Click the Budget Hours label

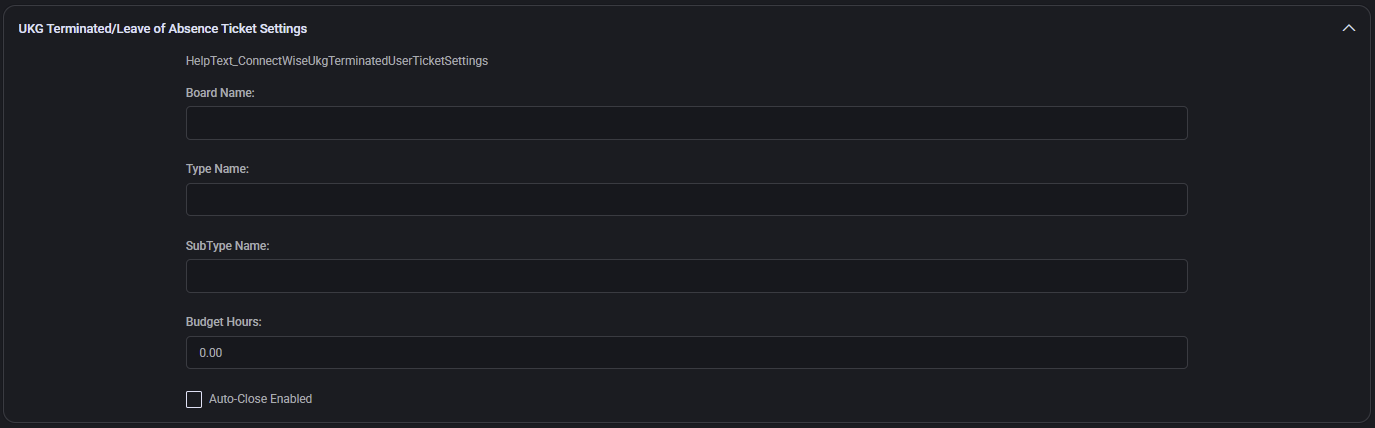224,322
